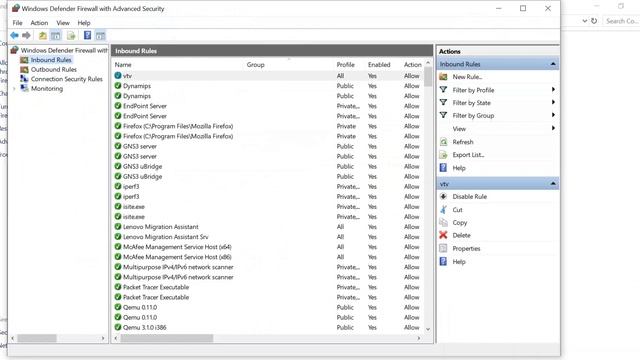Open address dropdown in background window

[584, 21]
